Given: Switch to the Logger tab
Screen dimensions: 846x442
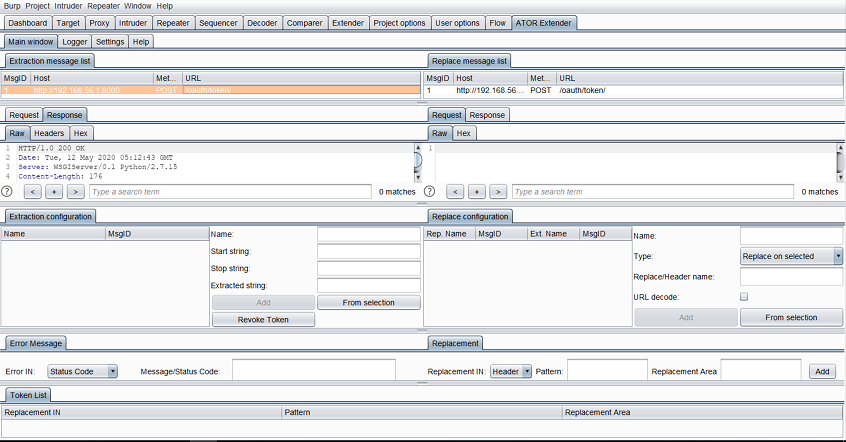Looking at the screenshot, I should 74,42.
